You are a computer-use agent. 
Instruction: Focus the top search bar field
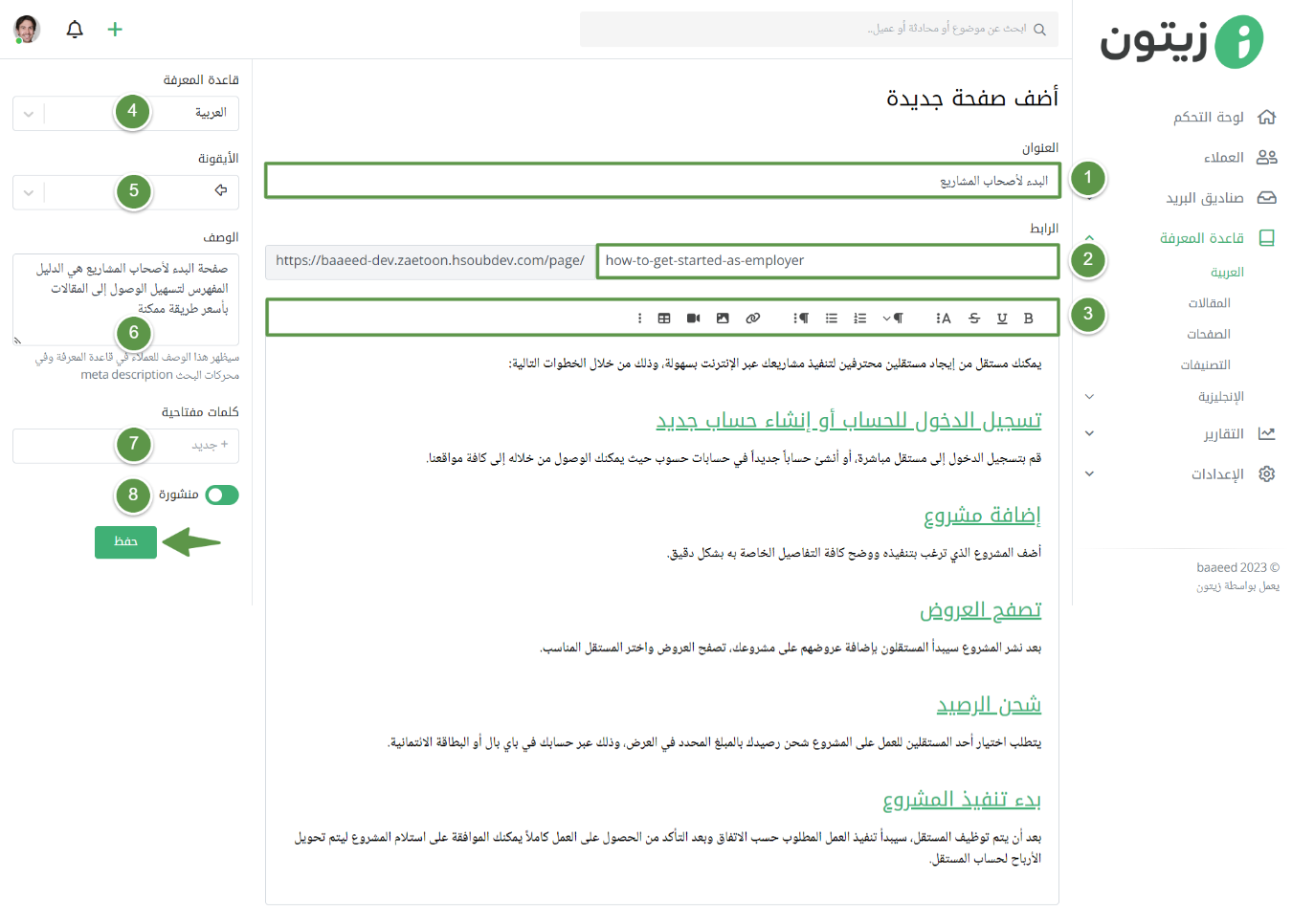(819, 30)
